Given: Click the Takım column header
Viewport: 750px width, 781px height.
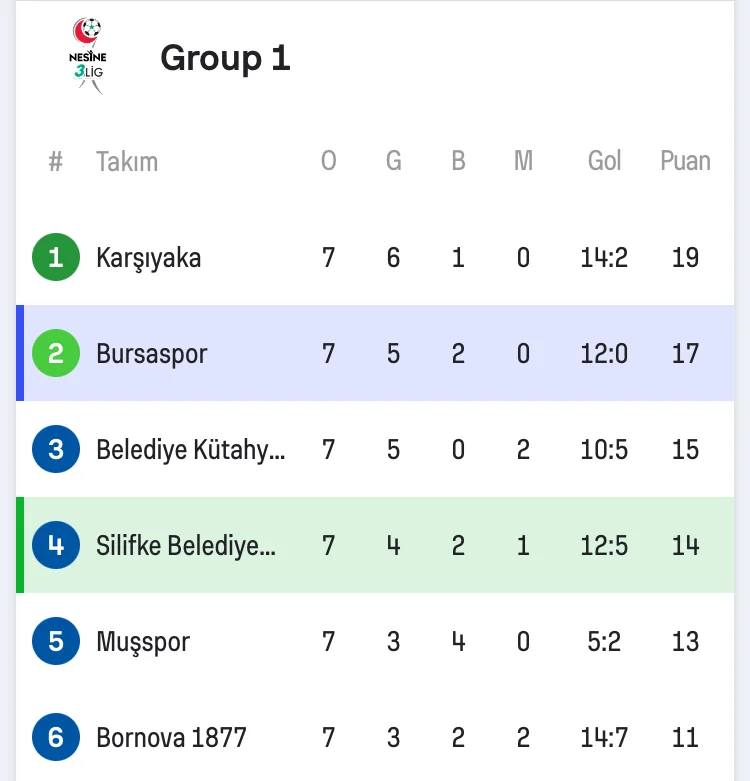Looking at the screenshot, I should pos(127,162).
